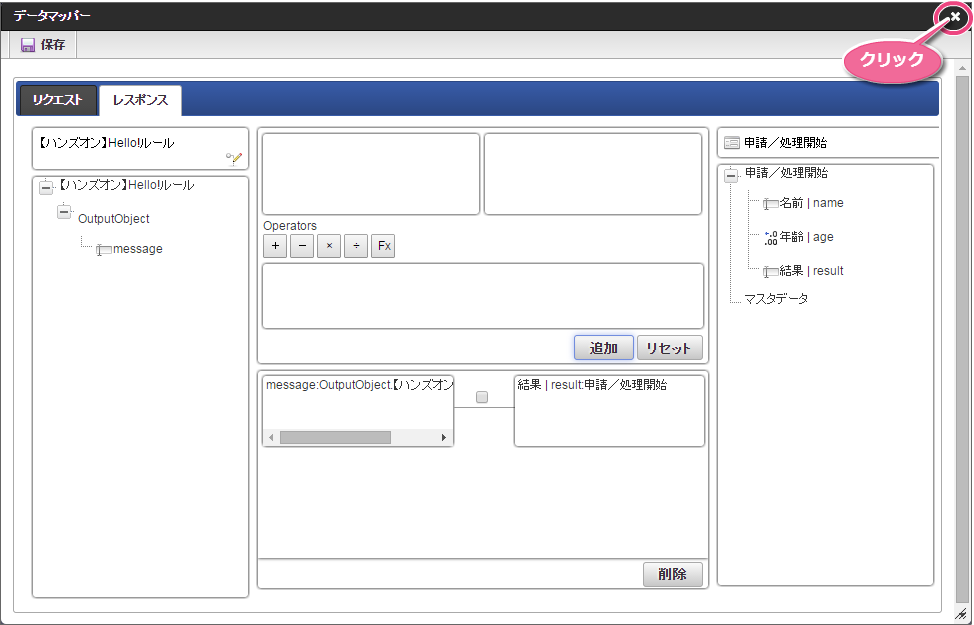Close the データマッパー dialog

pos(954,17)
